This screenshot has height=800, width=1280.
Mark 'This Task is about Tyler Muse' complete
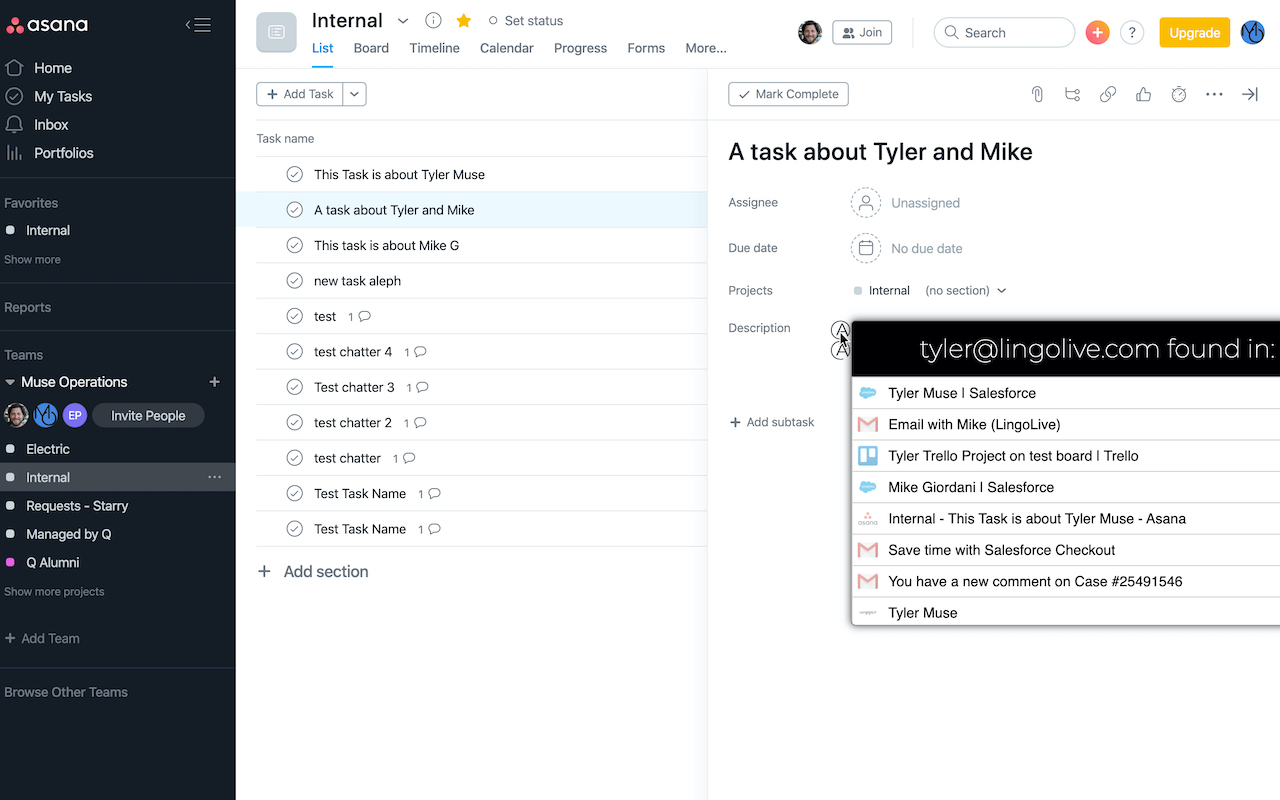point(294,174)
